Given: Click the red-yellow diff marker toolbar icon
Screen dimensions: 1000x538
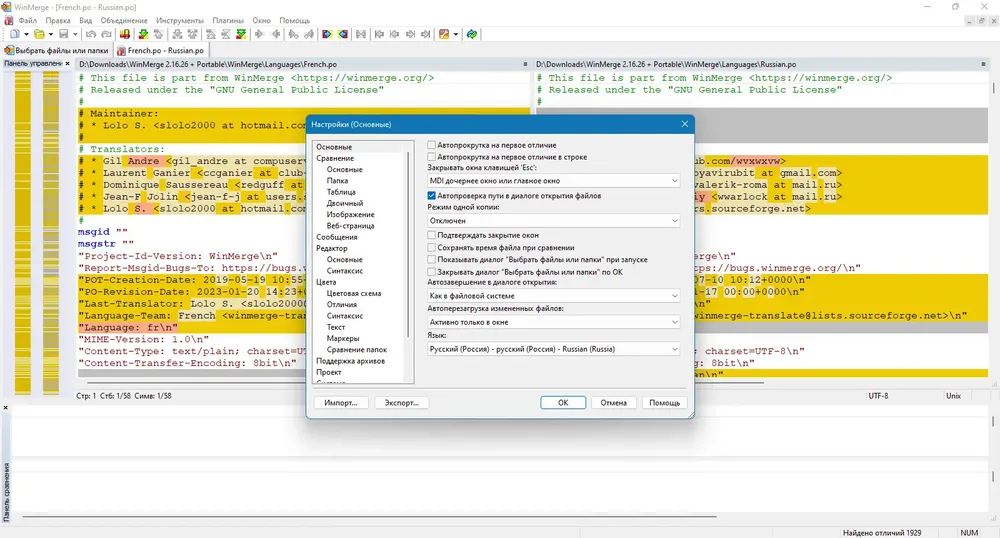Looking at the screenshot, I should coord(124,34).
